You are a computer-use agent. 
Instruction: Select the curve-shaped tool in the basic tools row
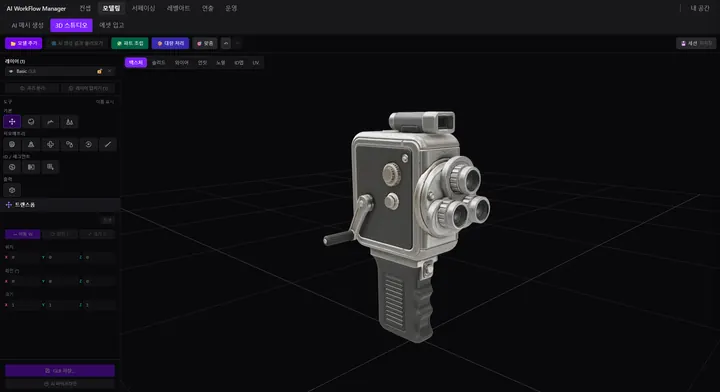(51, 122)
